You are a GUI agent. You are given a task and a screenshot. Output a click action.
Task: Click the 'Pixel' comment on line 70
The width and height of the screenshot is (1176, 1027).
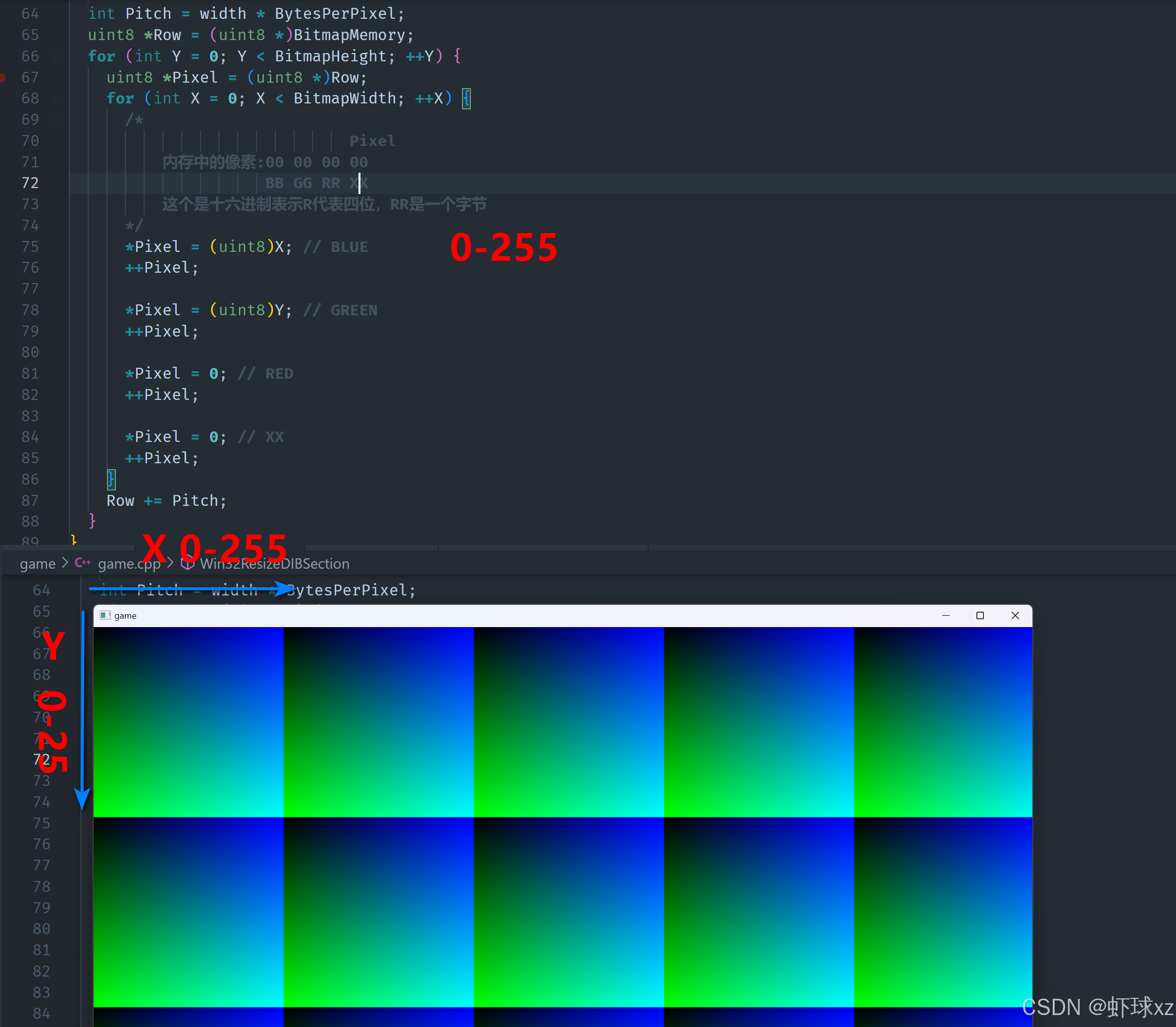click(x=372, y=141)
